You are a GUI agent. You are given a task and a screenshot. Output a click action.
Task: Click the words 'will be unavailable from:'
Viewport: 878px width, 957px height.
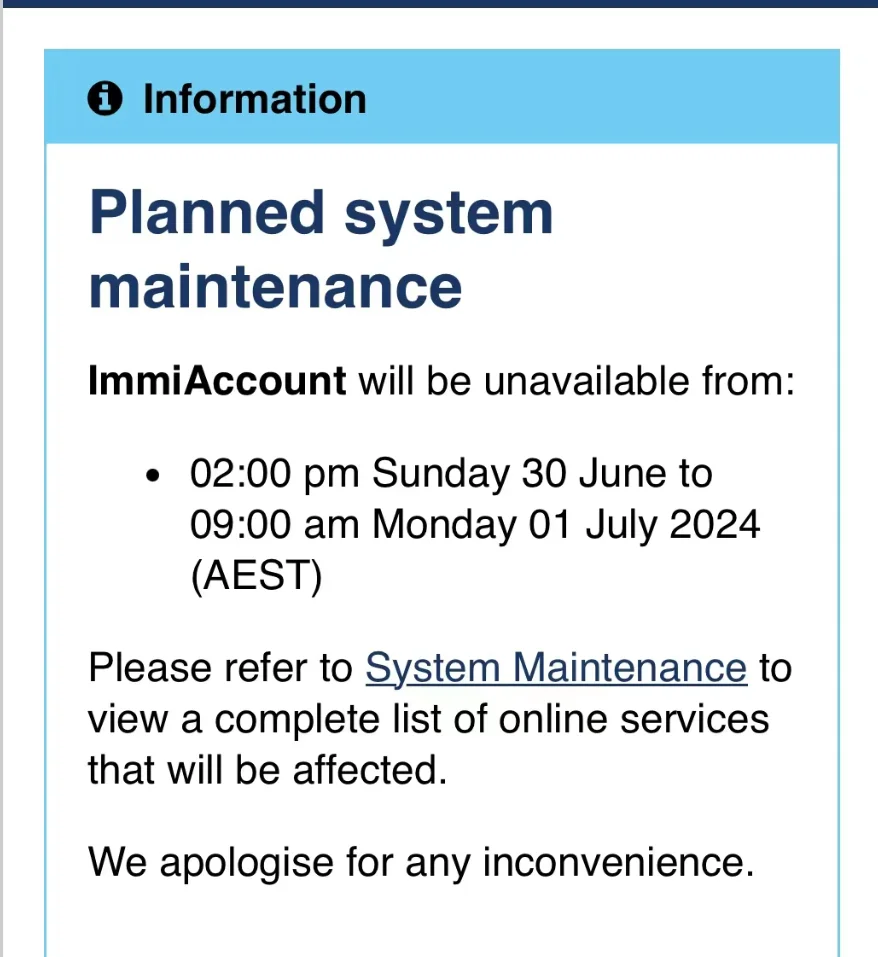click(x=577, y=381)
